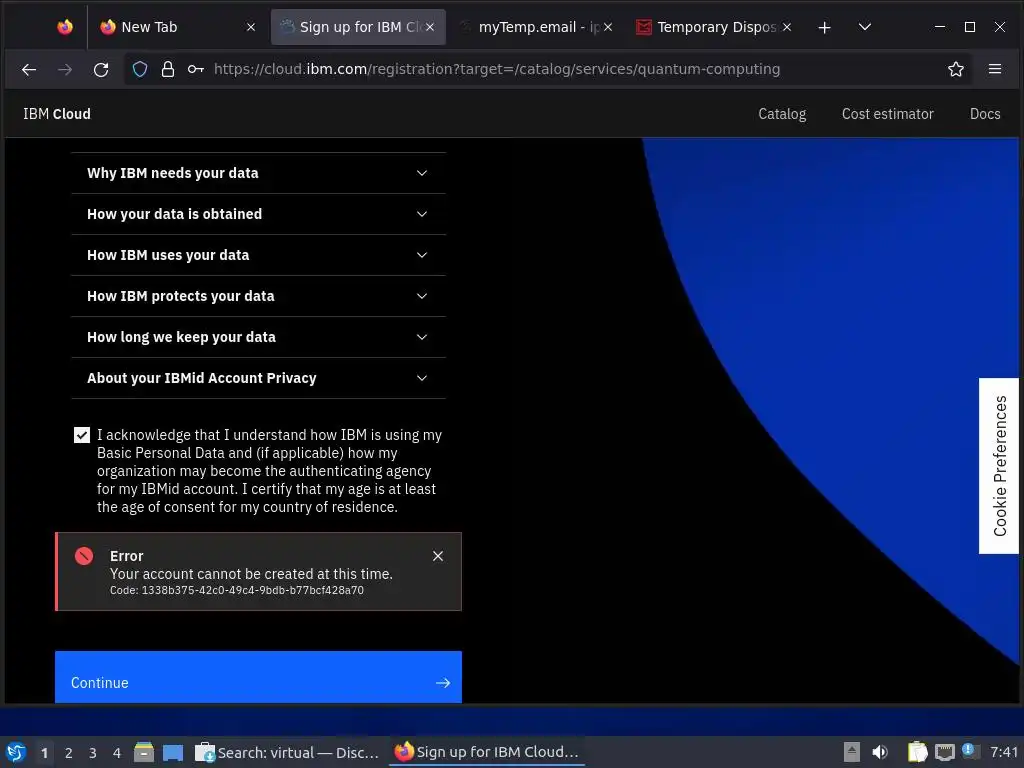Uncheck the acknowledge personal data checkbox

[82, 435]
